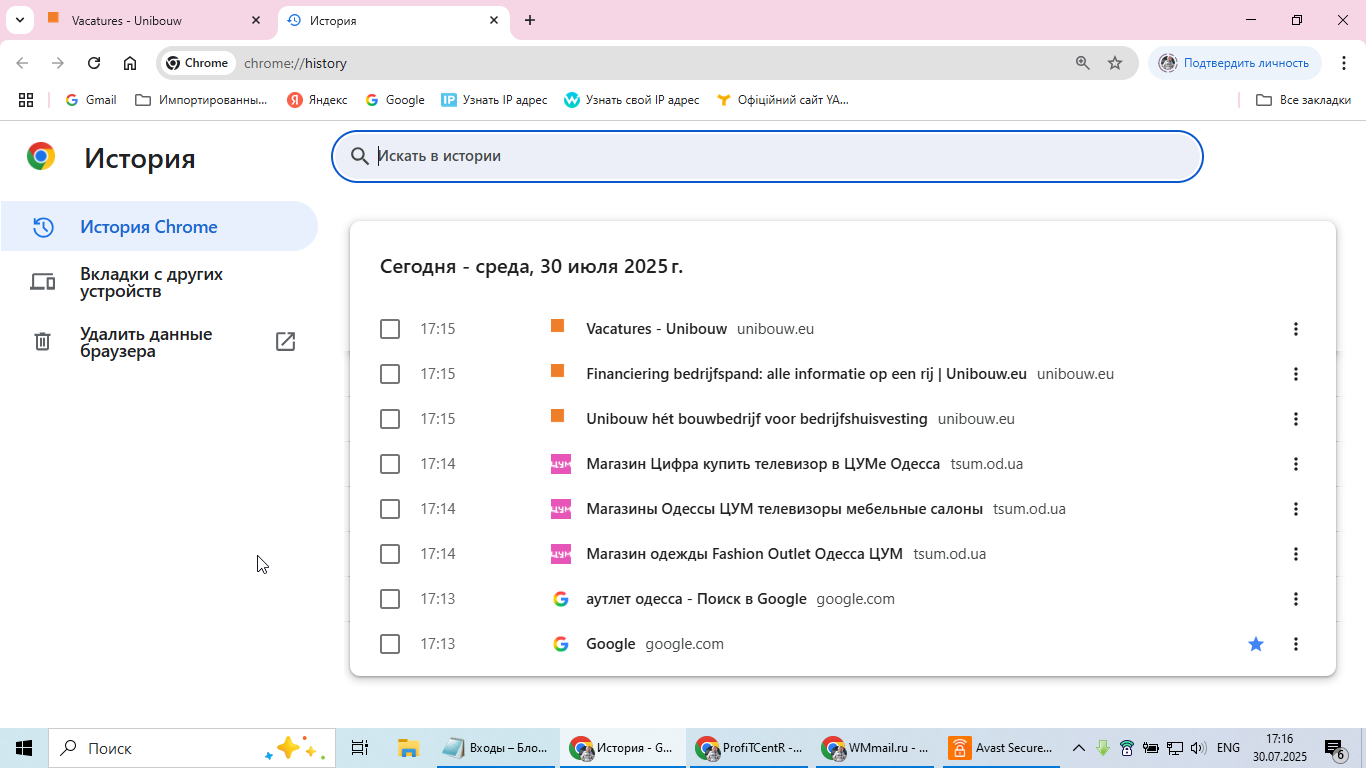This screenshot has height=768, width=1366.
Task: Click the forward navigation arrow
Action: [58, 63]
